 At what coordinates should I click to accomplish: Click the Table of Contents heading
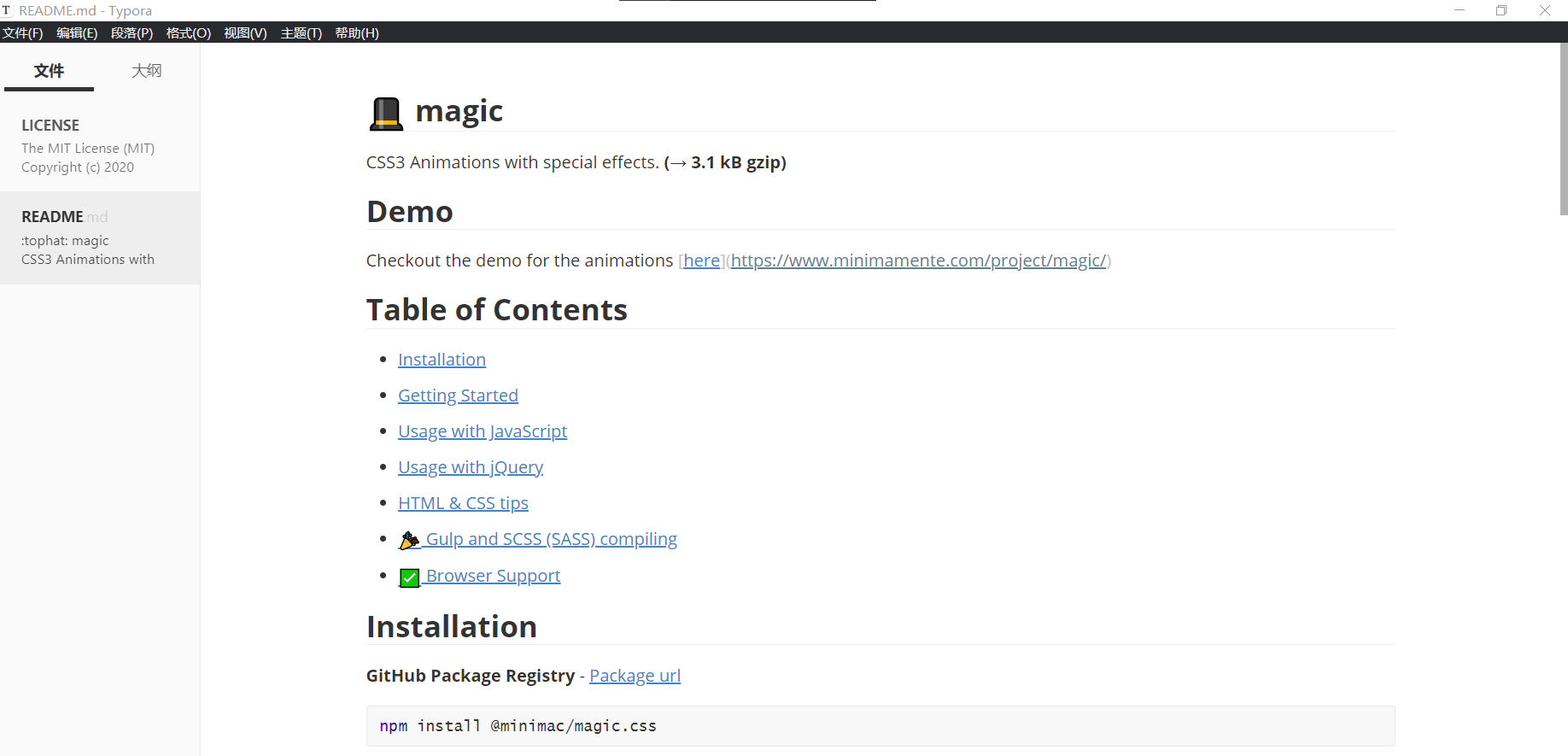(x=497, y=310)
